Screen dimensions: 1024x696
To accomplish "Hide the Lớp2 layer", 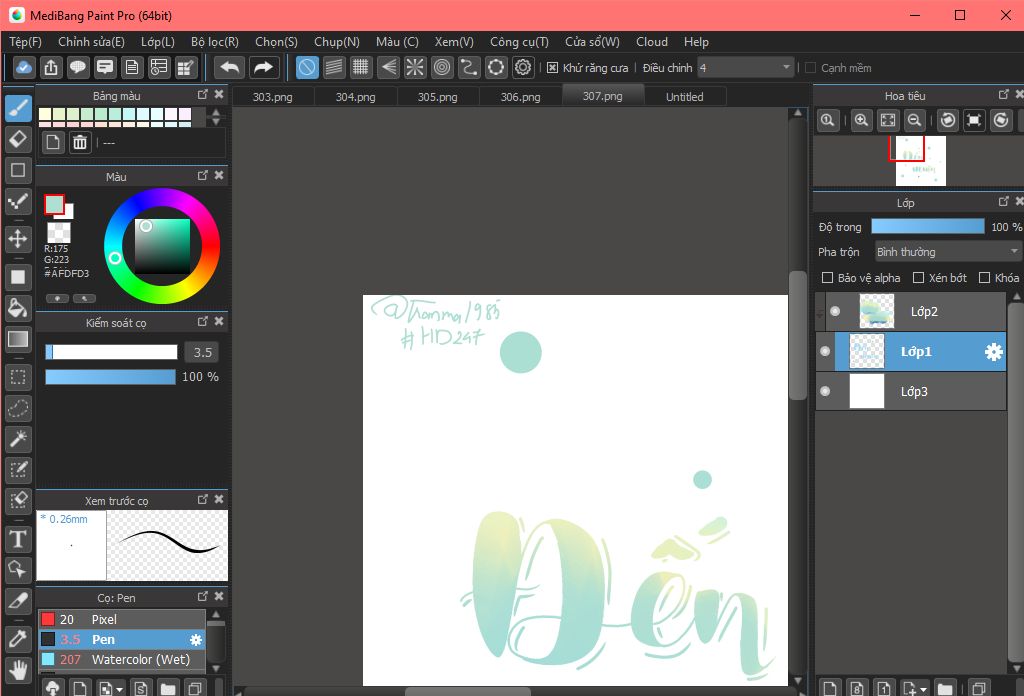I will click(x=835, y=311).
